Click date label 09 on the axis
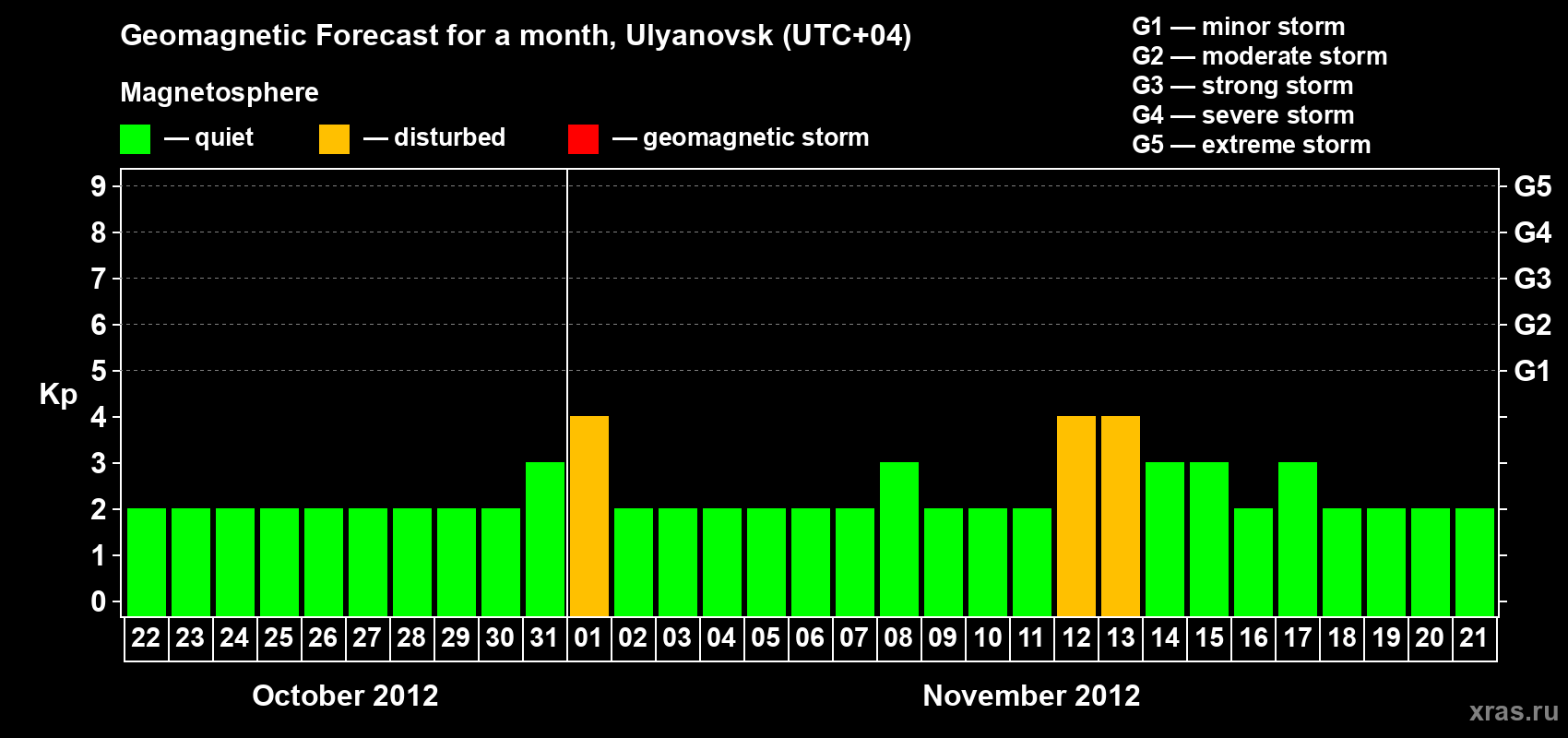Screen dimensions: 1568x738 943,637
